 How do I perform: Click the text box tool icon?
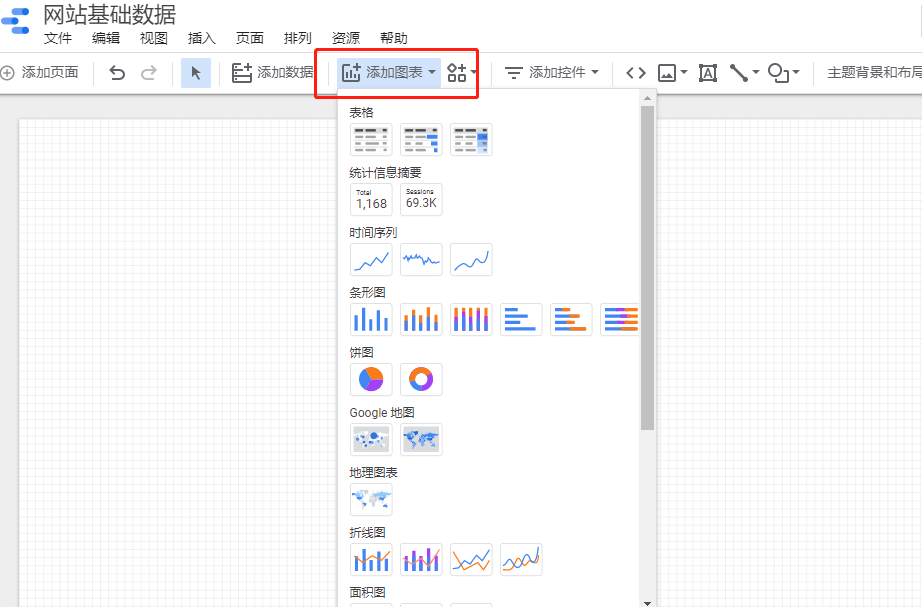[x=707, y=73]
